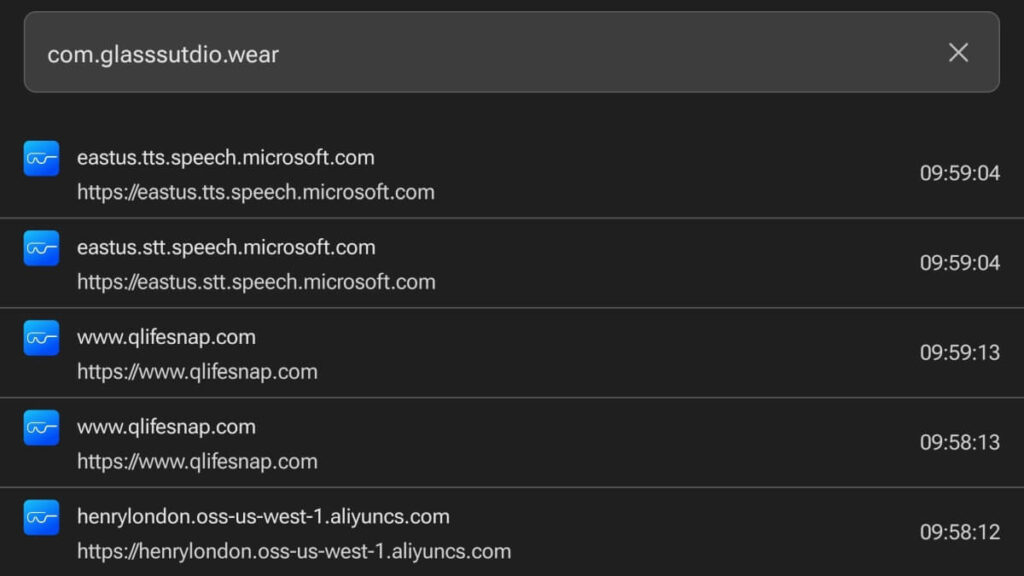1024x576 pixels.
Task: Open the https://eastus.tts.speech.microsoft.com URL
Action: pos(256,192)
